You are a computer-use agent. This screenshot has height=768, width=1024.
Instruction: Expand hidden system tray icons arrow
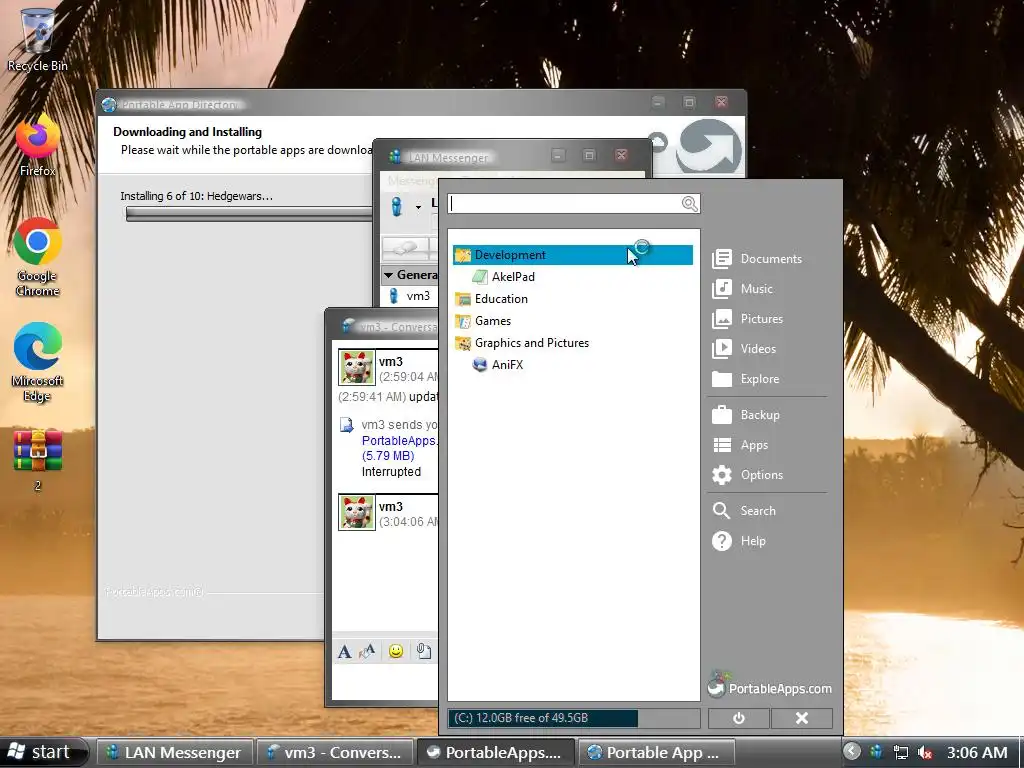pos(852,752)
